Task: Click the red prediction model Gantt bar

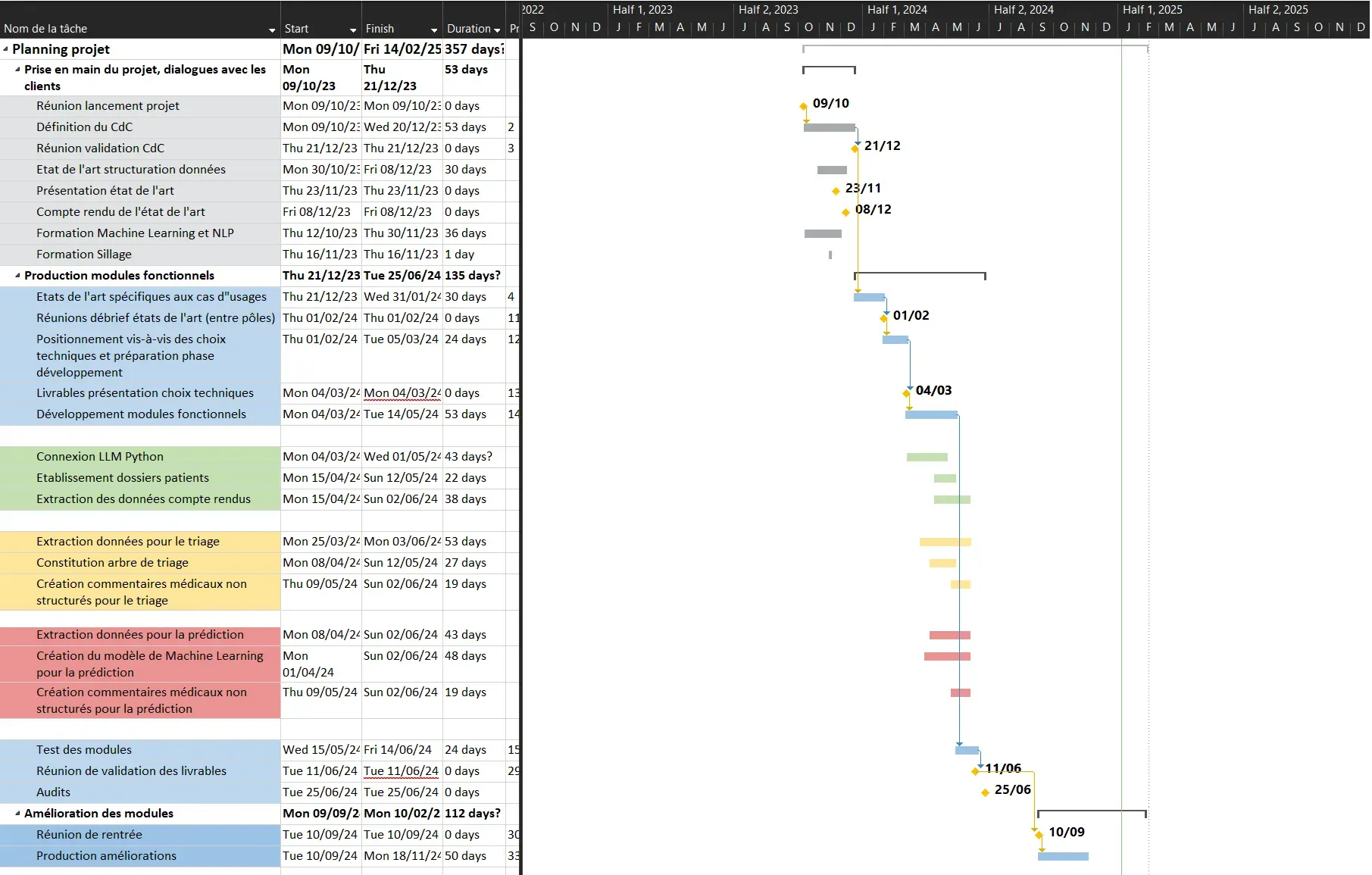Action: pos(946,657)
